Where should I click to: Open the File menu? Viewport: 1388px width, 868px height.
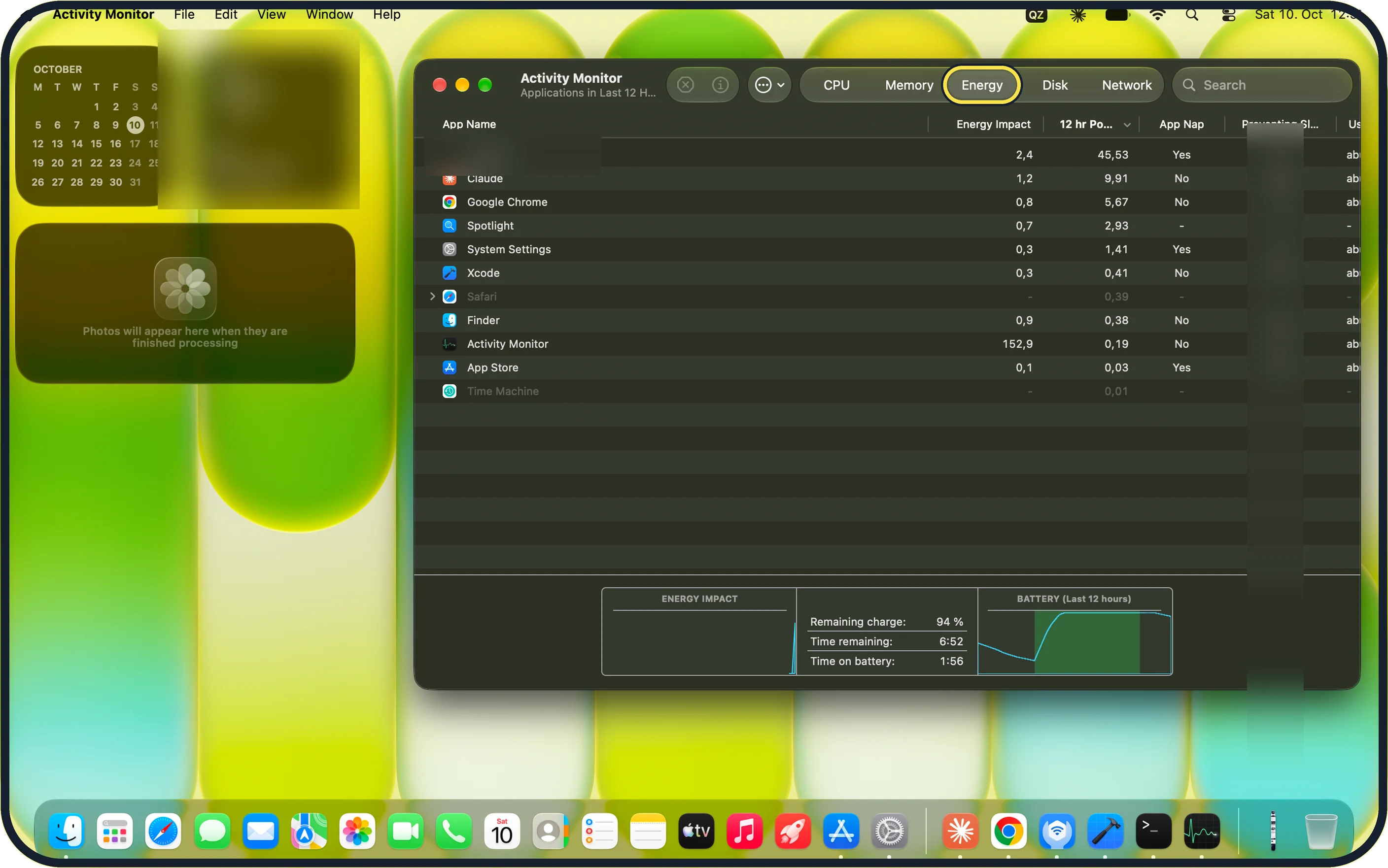[184, 14]
